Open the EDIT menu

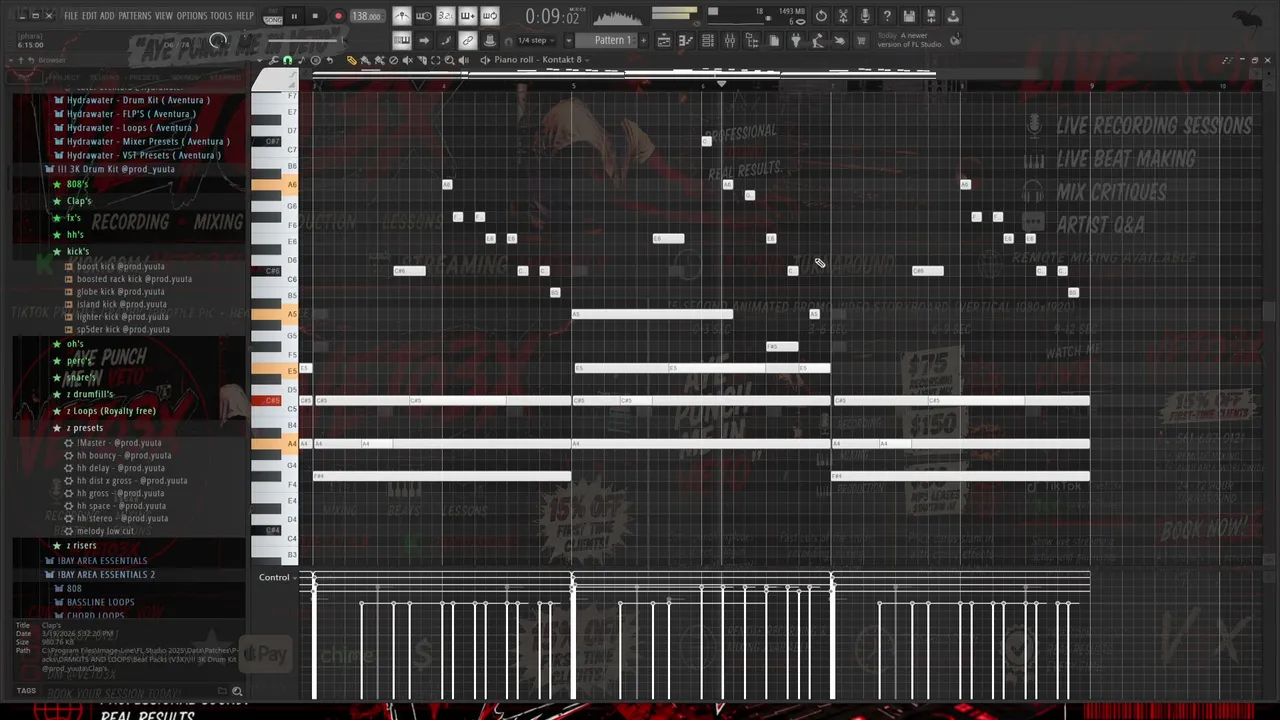tap(89, 16)
